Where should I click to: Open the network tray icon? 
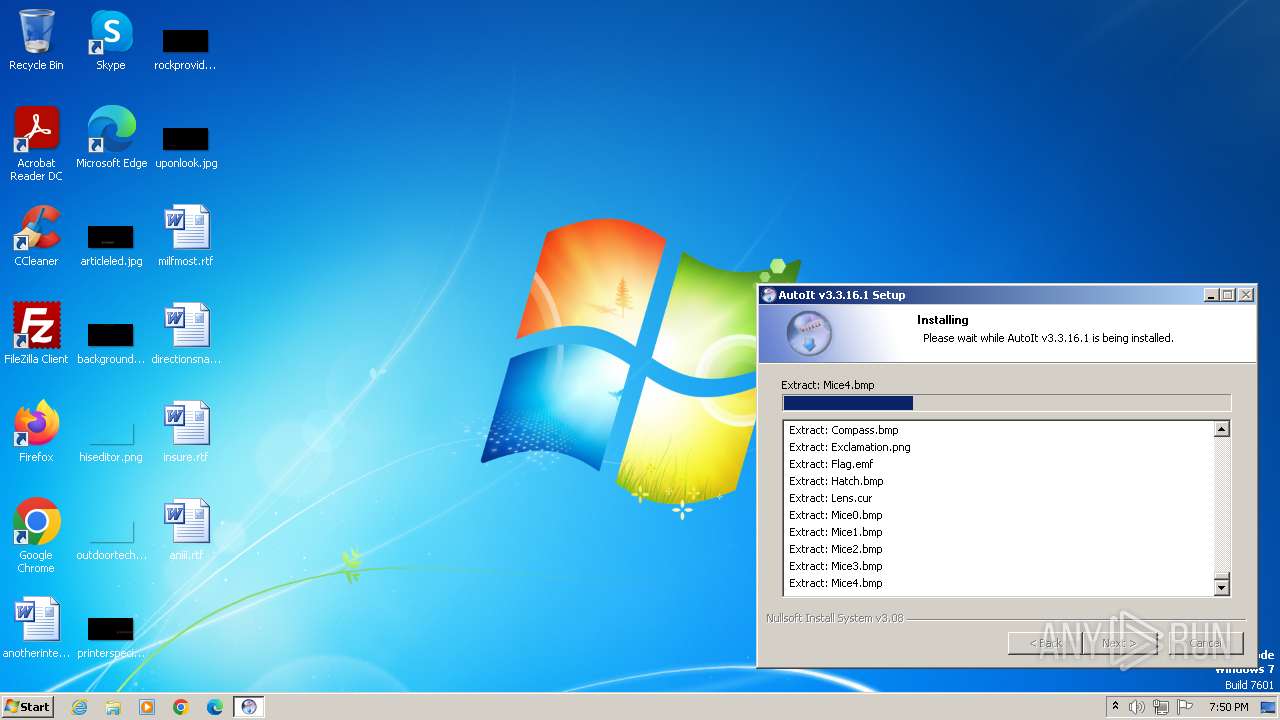tap(1161, 707)
